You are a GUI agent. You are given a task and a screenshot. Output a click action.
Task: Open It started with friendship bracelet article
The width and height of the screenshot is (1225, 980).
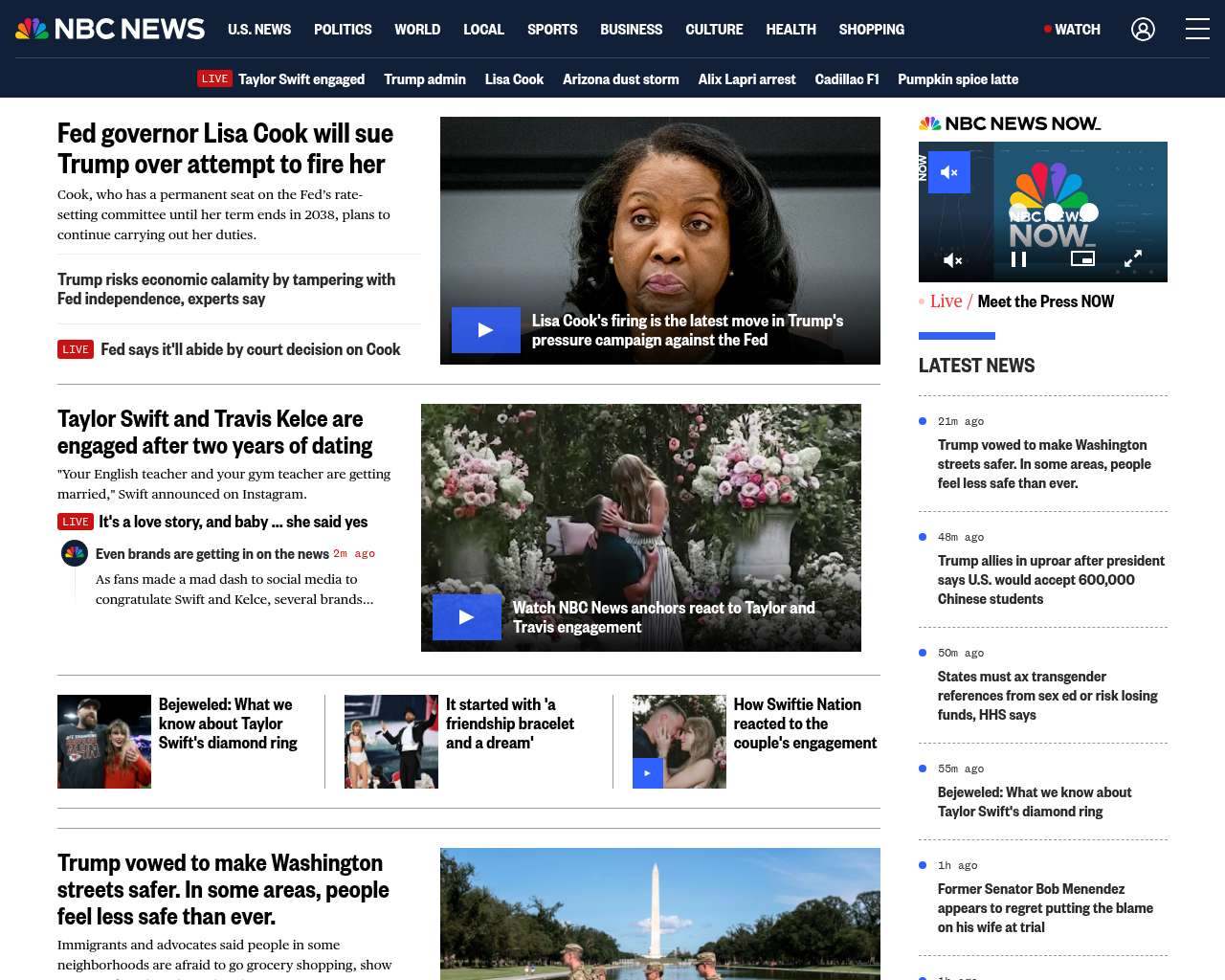point(510,724)
